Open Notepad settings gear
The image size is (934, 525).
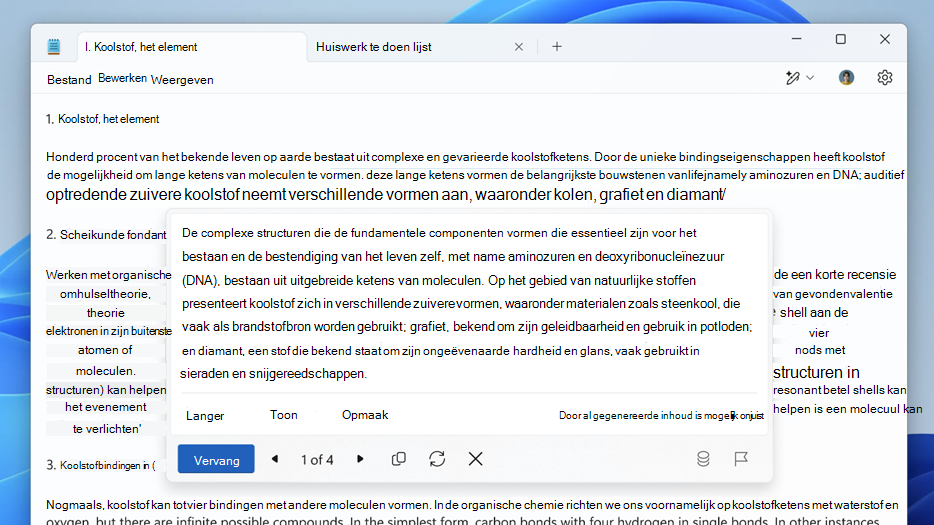click(885, 77)
